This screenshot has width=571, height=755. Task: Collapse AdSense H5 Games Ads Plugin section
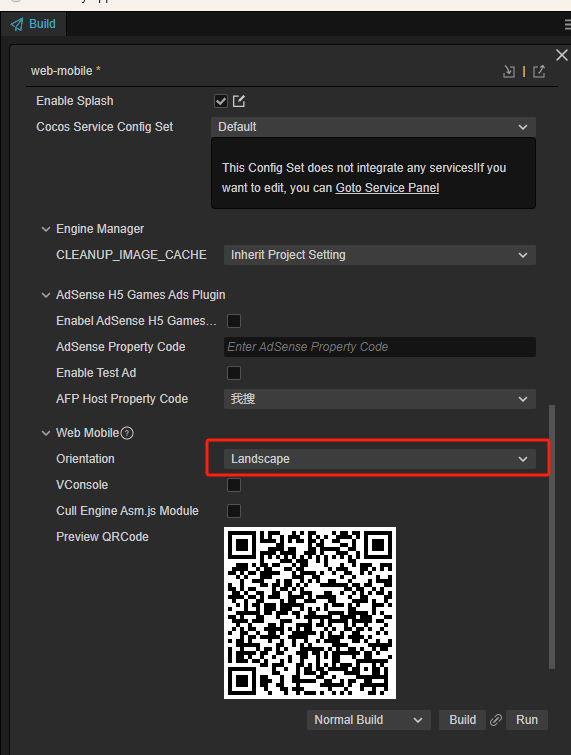46,295
